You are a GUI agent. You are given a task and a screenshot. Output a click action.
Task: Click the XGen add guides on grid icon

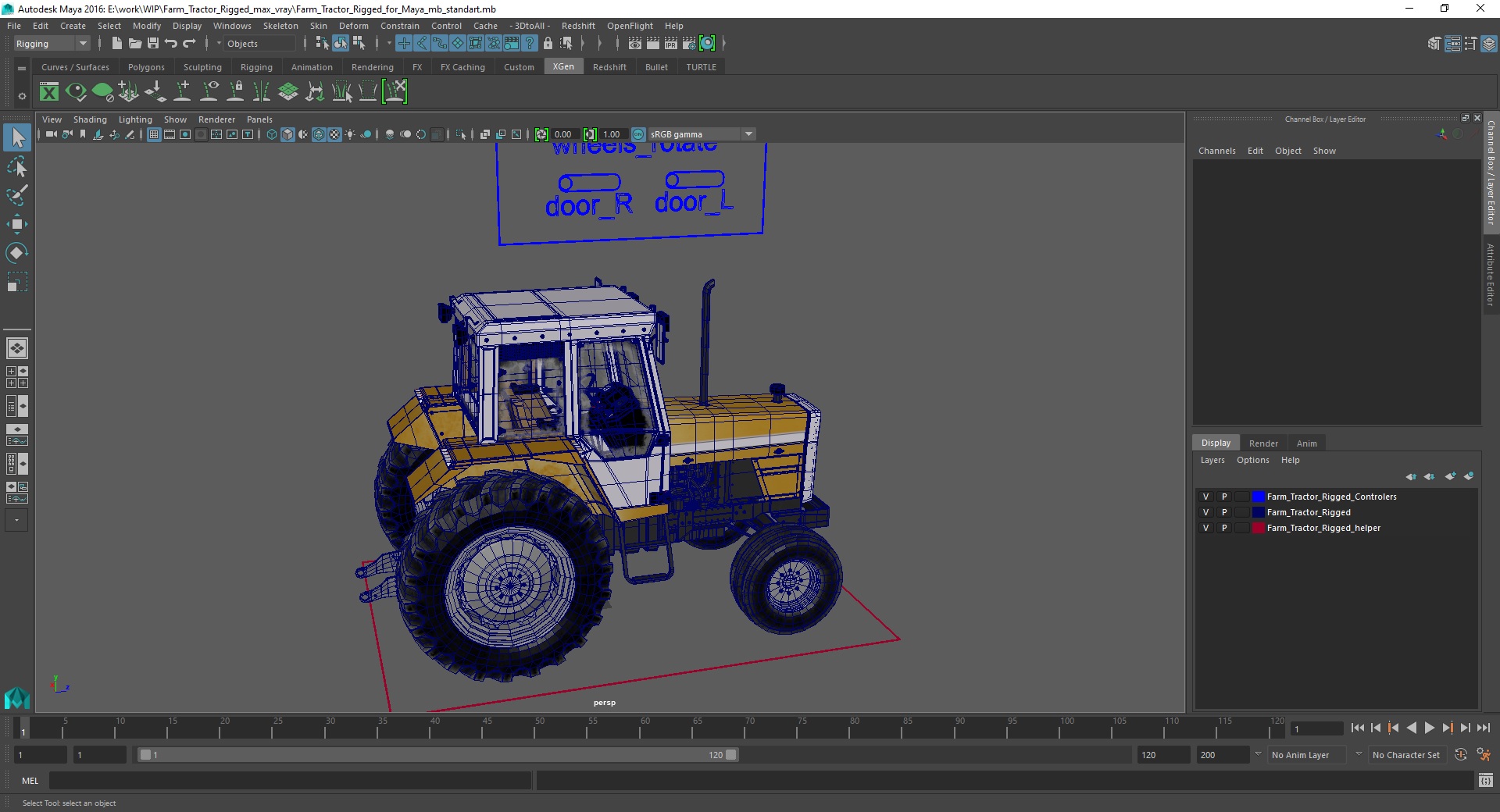tap(129, 92)
